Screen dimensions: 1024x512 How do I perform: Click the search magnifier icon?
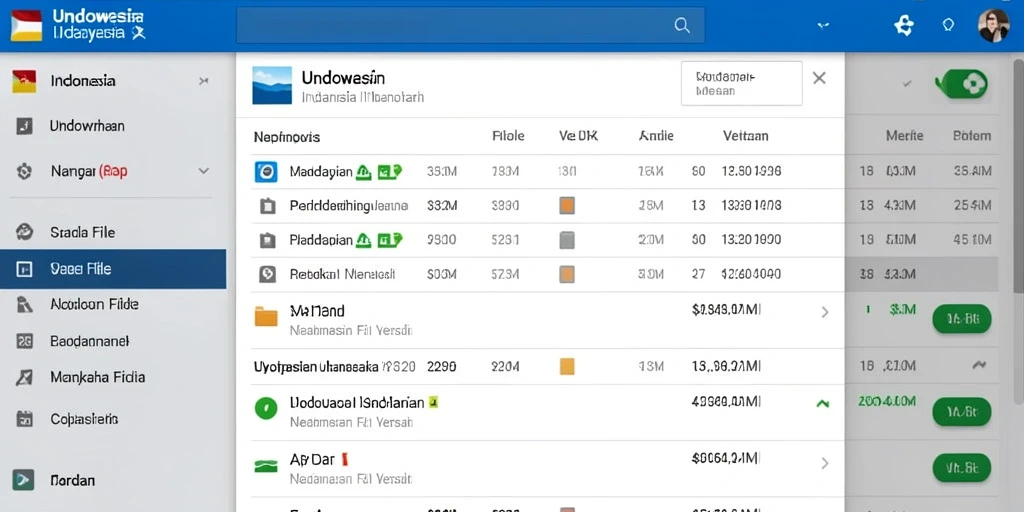point(681,25)
